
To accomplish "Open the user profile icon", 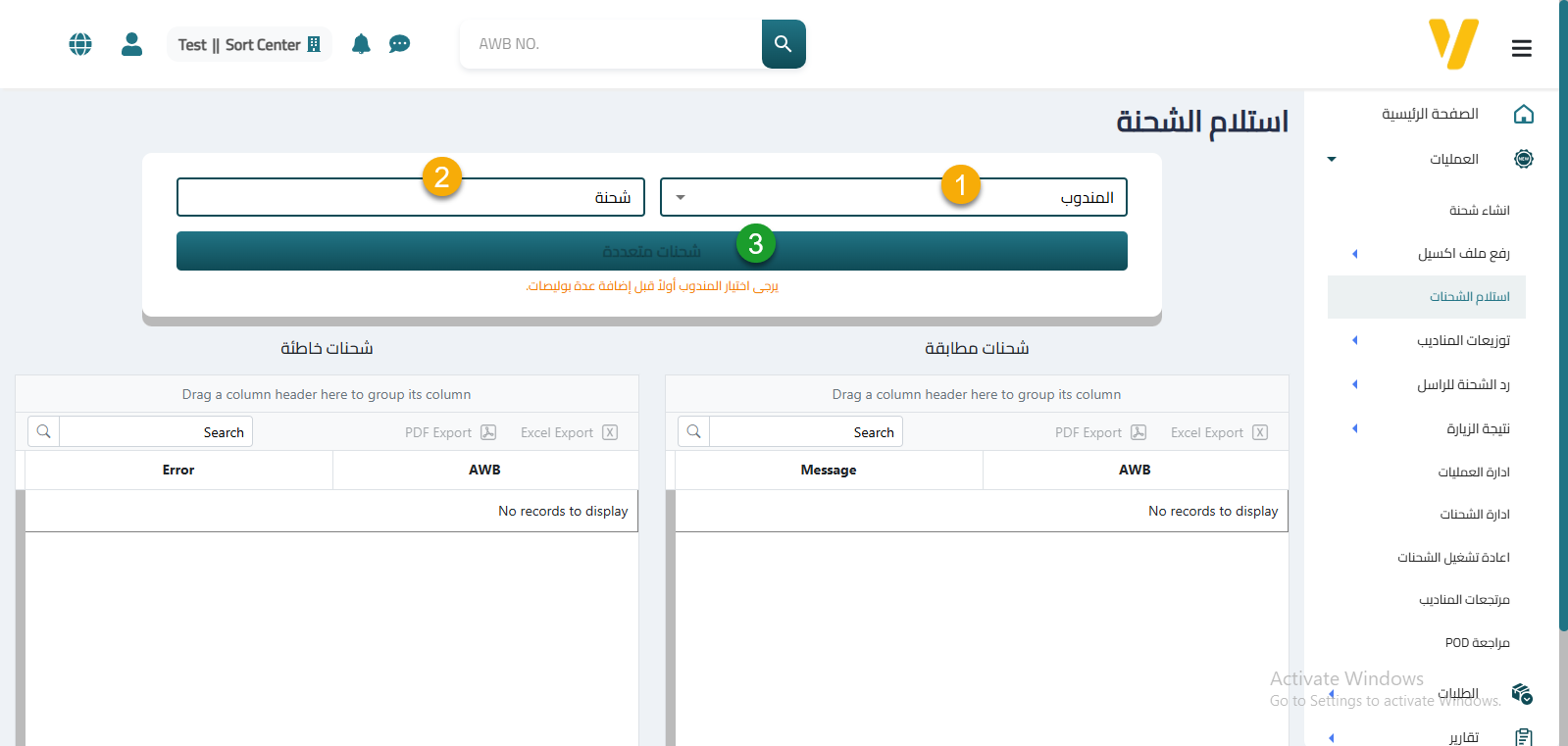I will [131, 44].
